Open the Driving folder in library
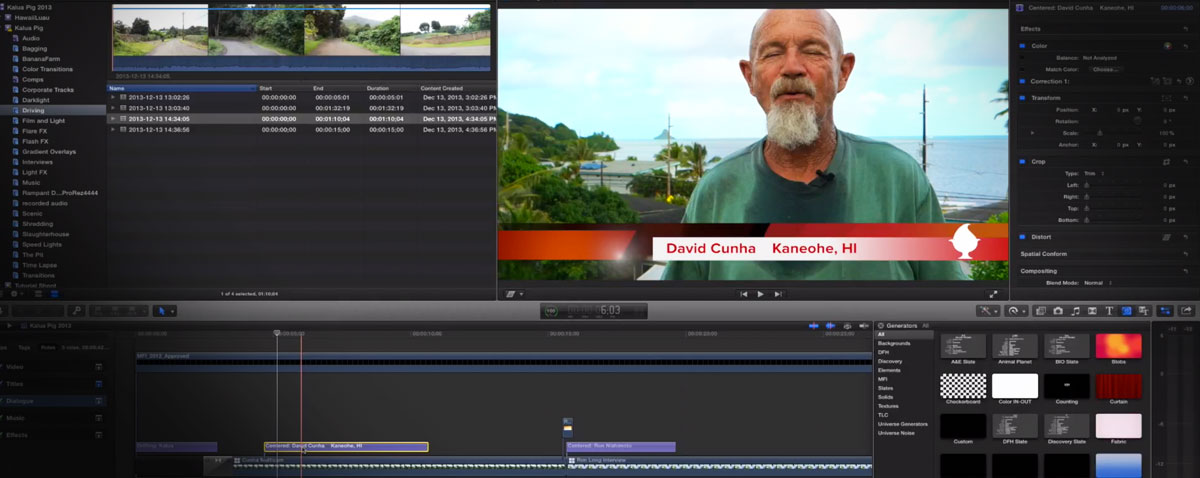 pos(34,110)
